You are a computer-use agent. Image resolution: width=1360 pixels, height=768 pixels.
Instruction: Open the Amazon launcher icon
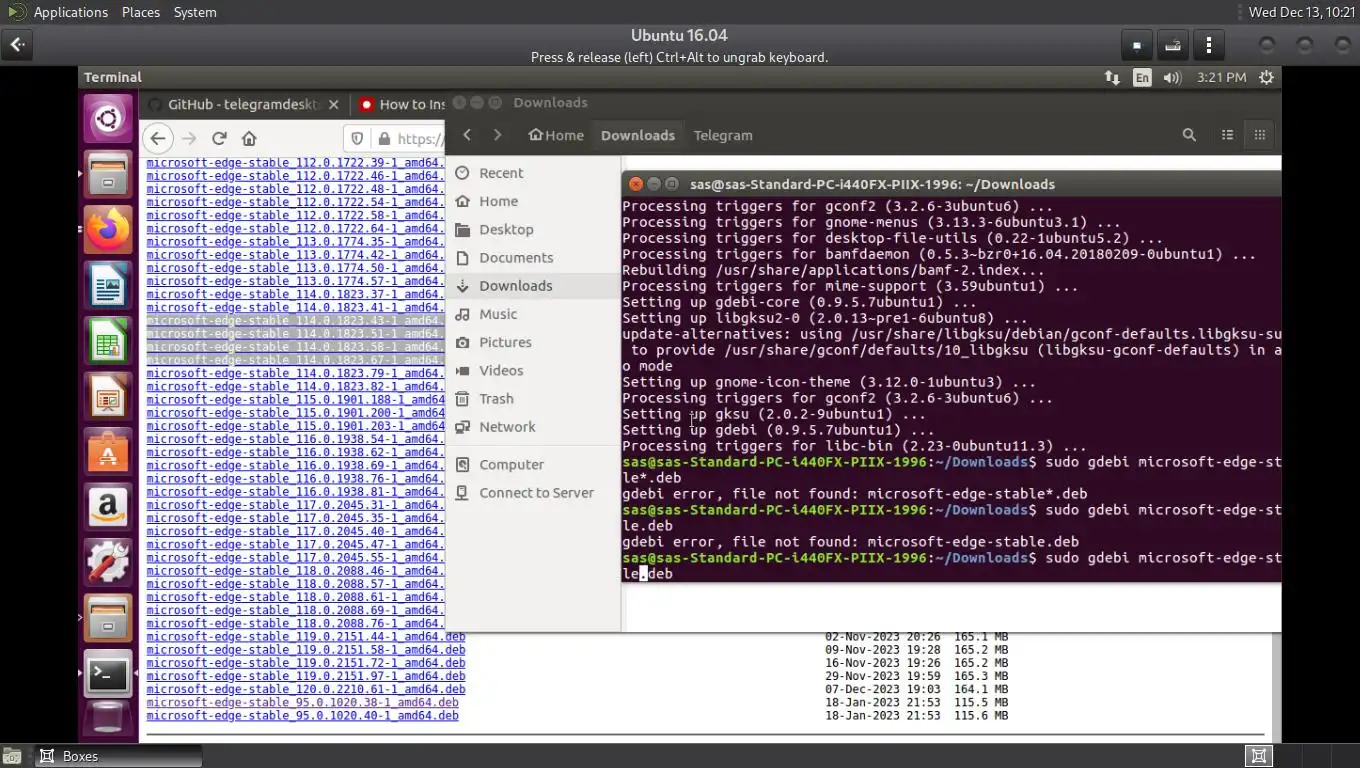point(108,508)
